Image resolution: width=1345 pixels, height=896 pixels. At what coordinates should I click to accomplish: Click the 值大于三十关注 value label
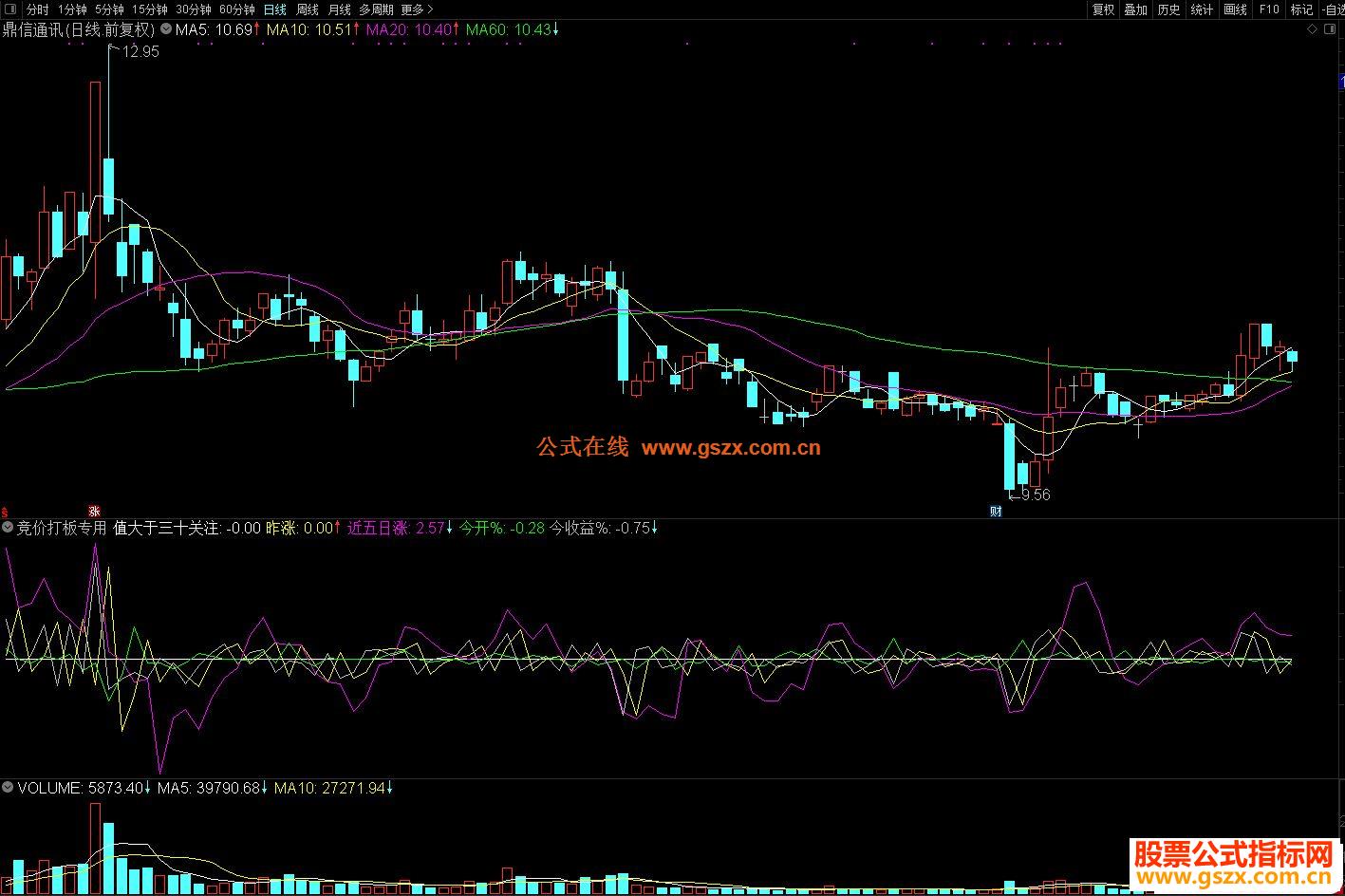[x=187, y=528]
